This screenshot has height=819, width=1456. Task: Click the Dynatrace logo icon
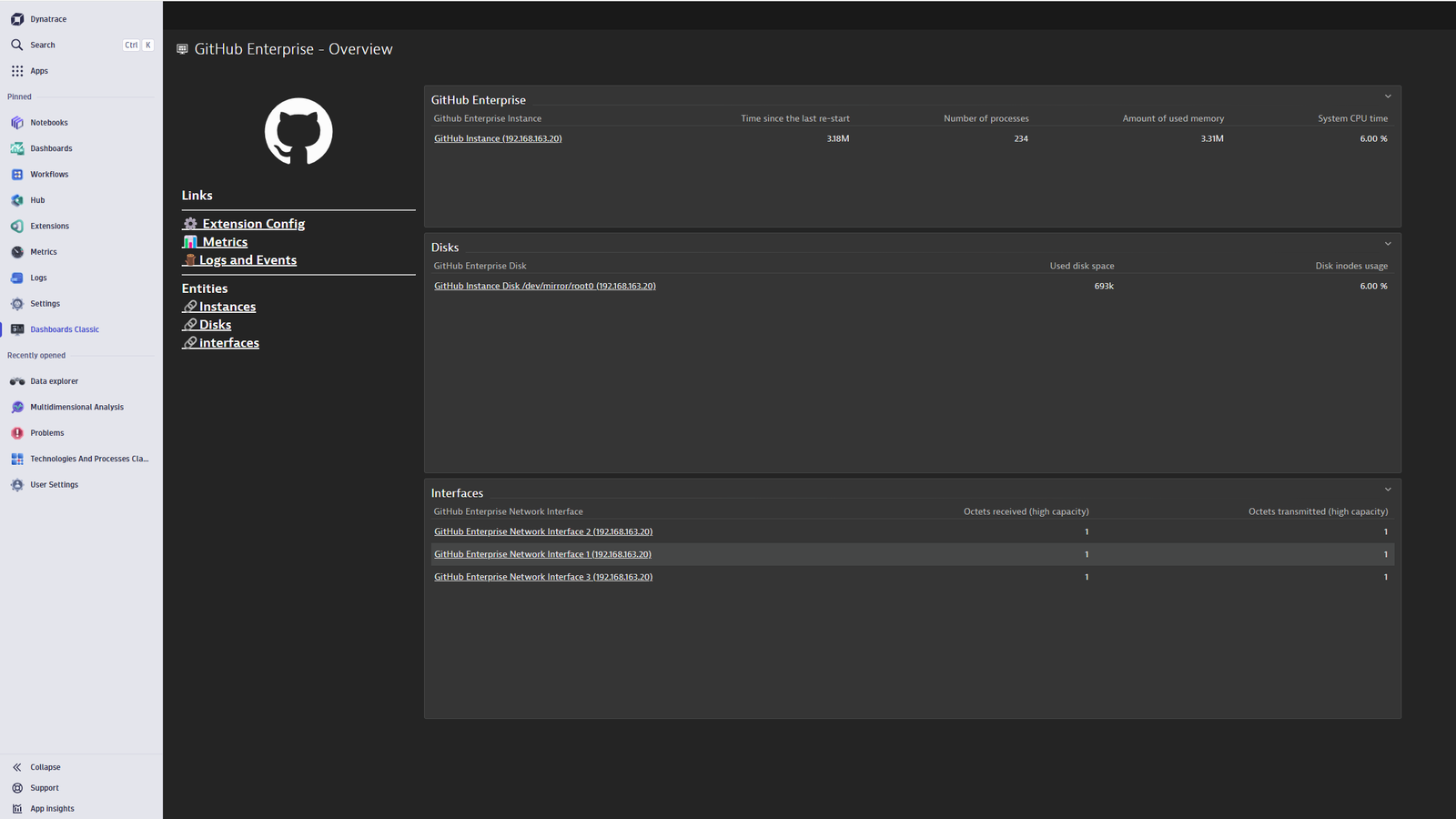17,19
